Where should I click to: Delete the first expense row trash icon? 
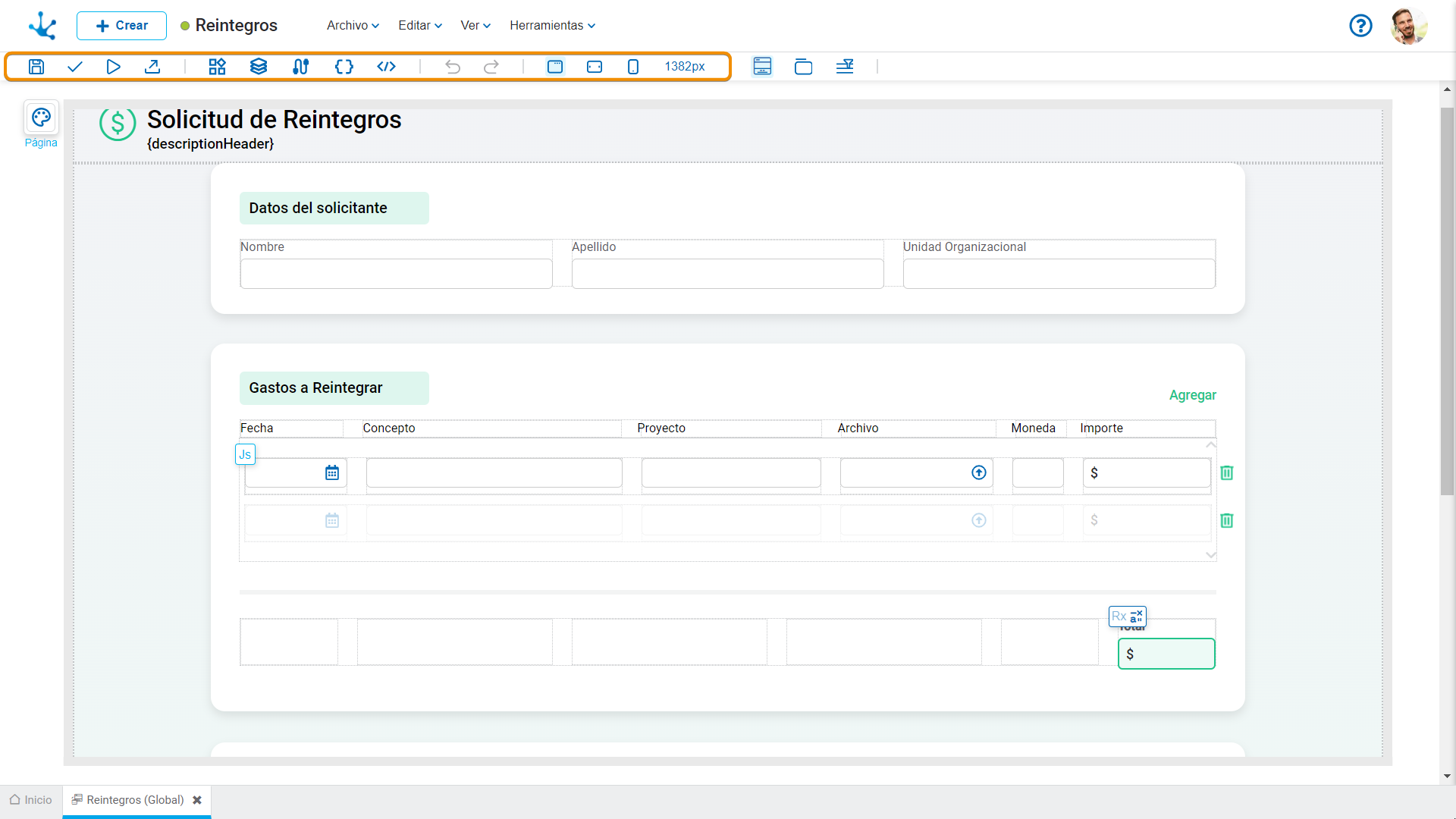click(x=1227, y=473)
